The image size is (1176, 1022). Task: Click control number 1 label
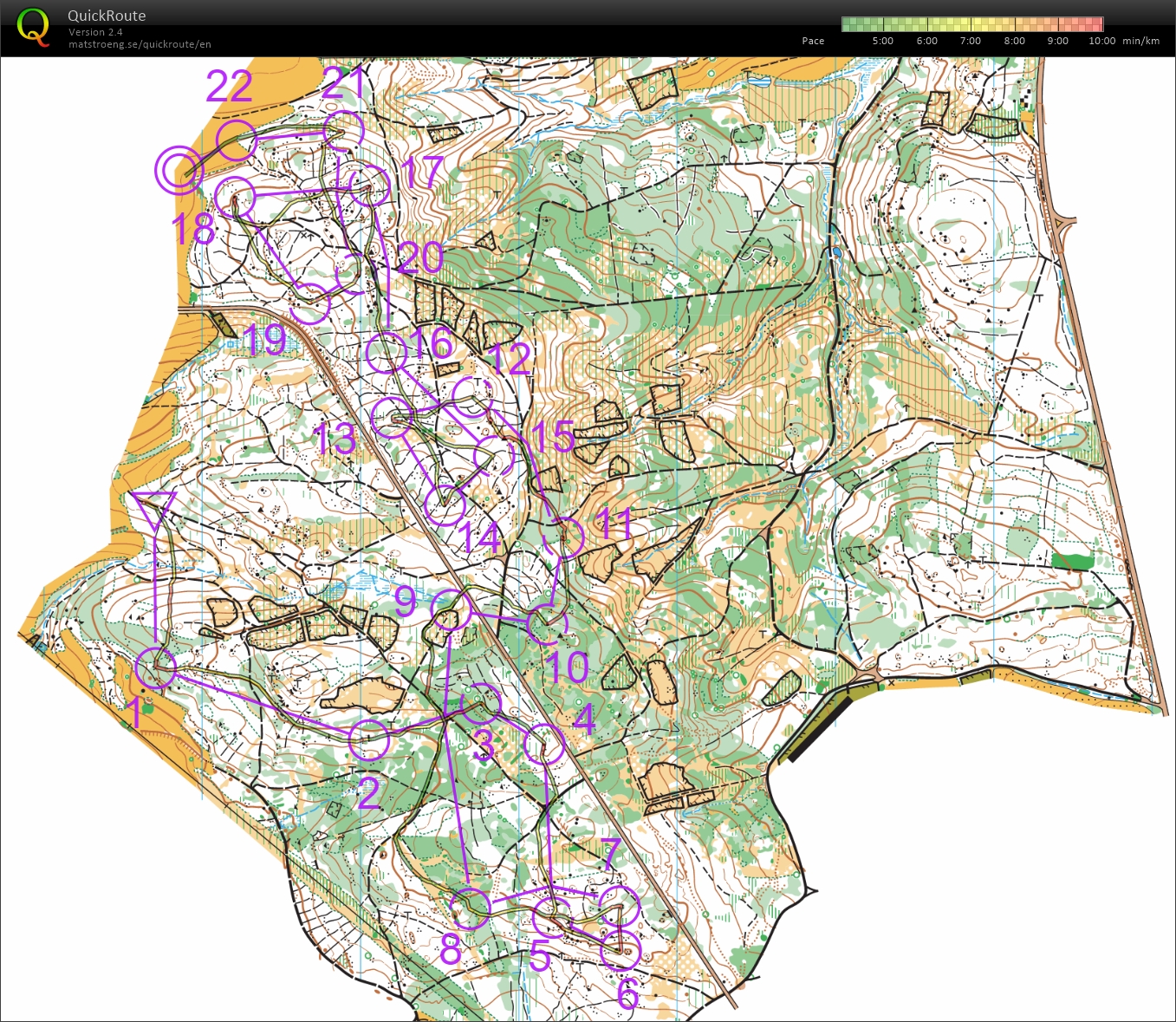[134, 713]
